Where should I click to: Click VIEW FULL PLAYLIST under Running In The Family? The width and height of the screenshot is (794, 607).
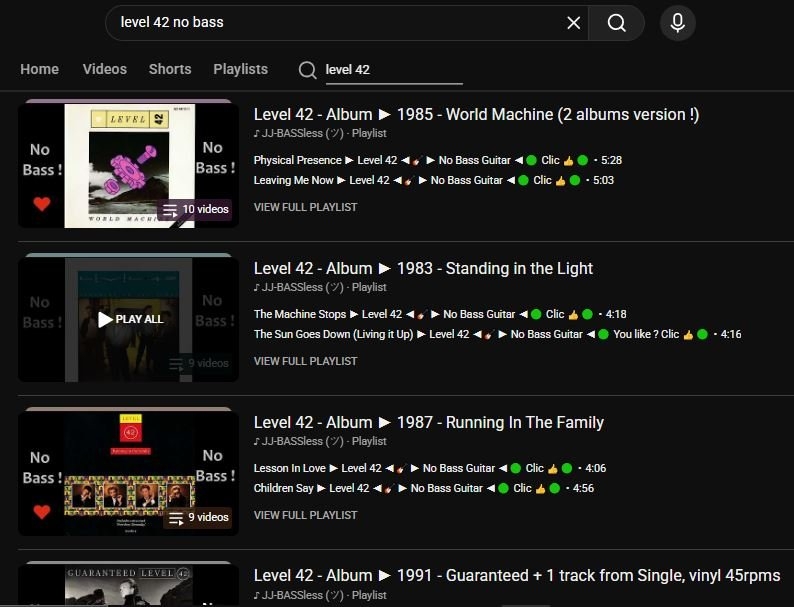coord(305,515)
